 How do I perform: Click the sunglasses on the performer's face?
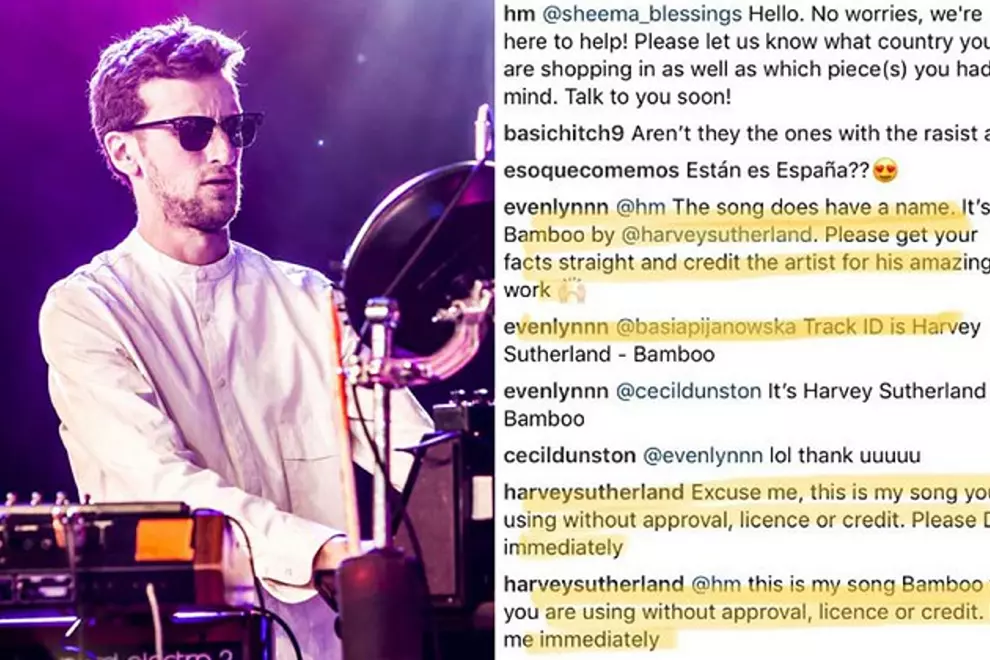point(198,132)
